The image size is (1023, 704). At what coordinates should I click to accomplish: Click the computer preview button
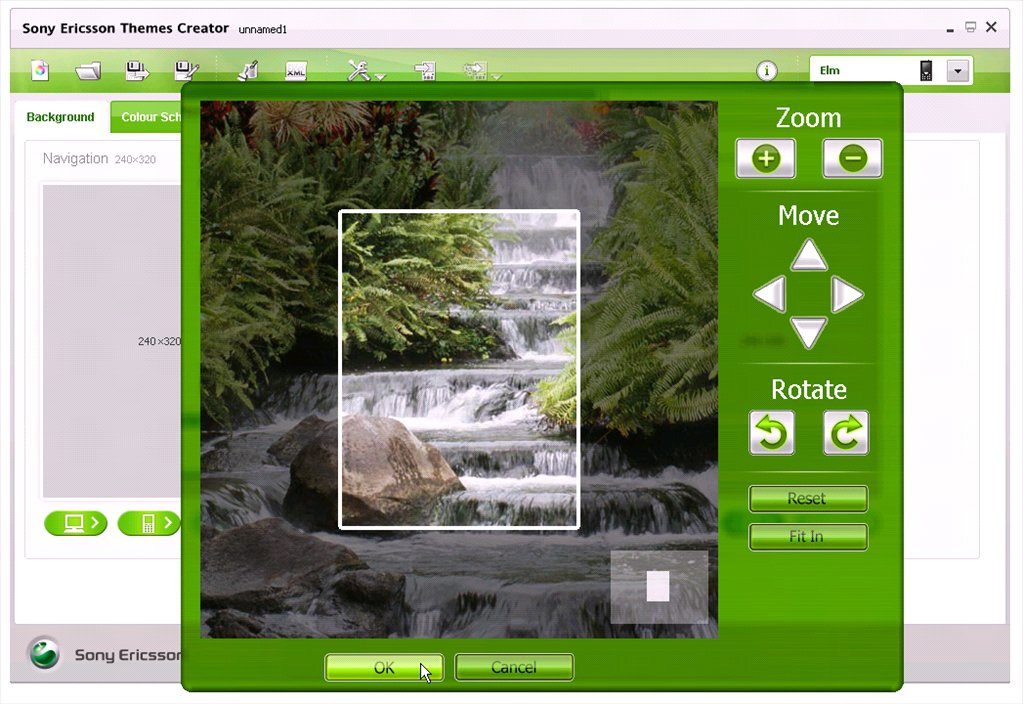click(x=76, y=523)
